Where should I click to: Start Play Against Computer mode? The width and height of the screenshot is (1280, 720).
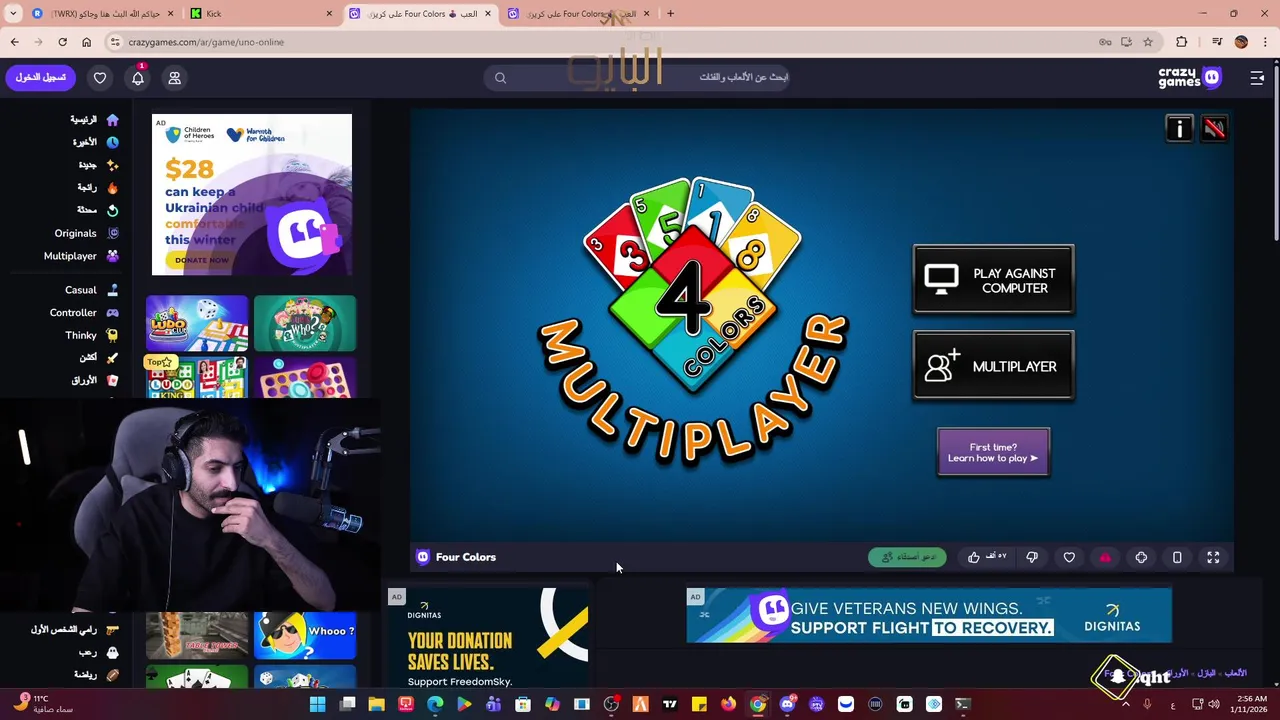993,280
